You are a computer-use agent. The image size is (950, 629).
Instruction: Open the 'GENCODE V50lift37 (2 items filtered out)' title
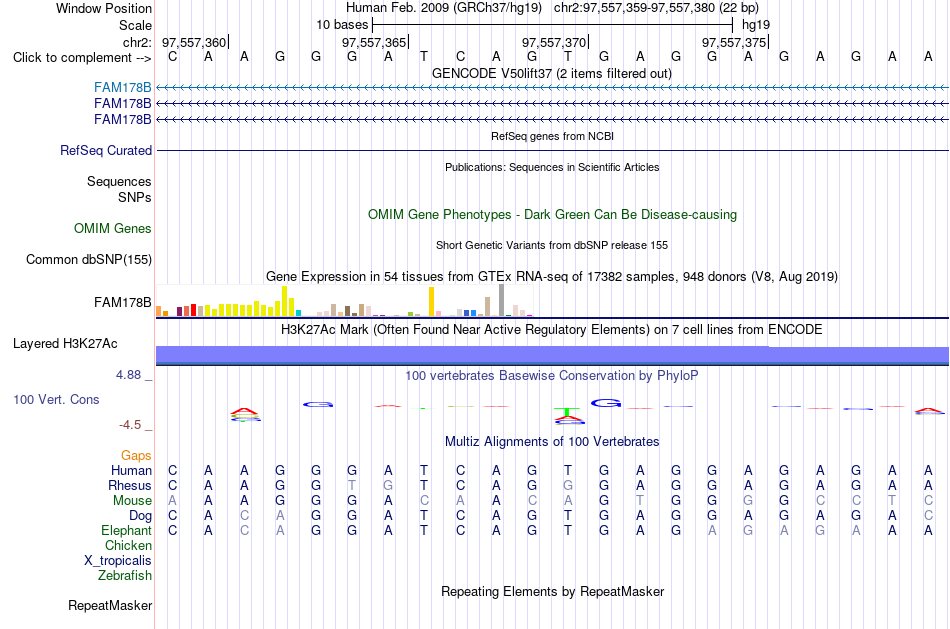552,74
